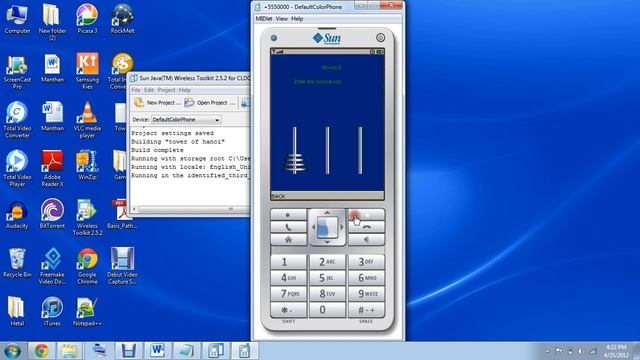Screen dimensions: 640x360
Task: Click the D-pad right arrow
Action: tap(342, 227)
